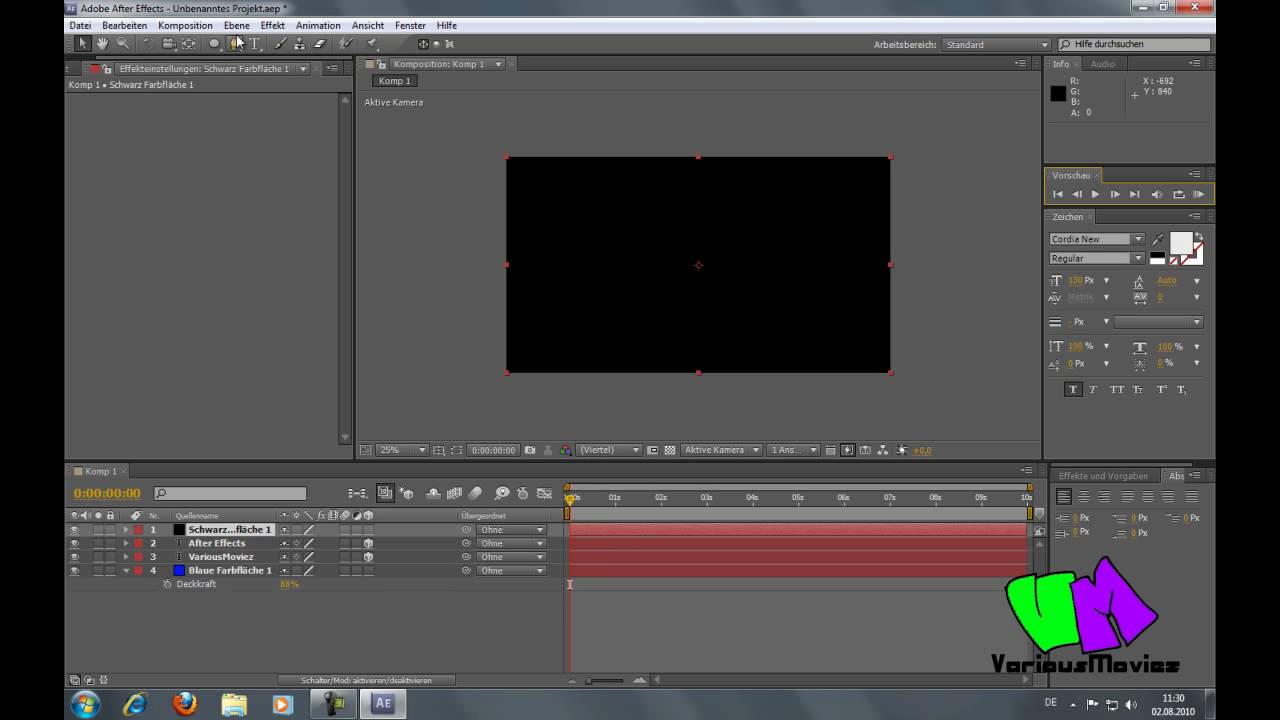Expand Schwarz Farbfläche 1 layer properties
This screenshot has height=720, width=1280.
(x=126, y=530)
